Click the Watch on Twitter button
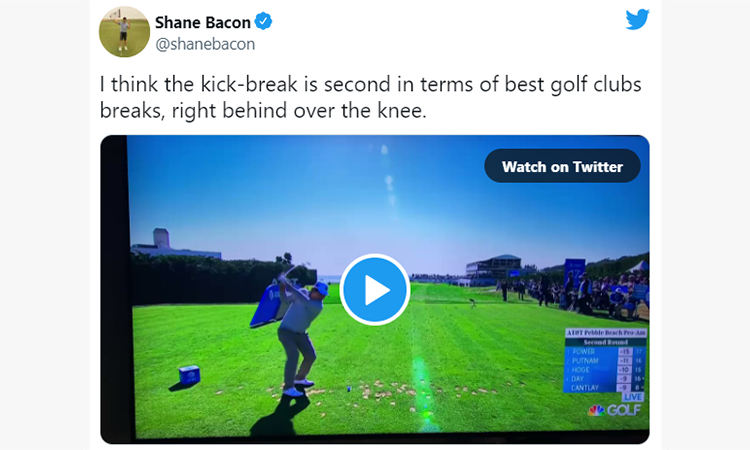Viewport: 750px width, 450px height. coord(562,166)
